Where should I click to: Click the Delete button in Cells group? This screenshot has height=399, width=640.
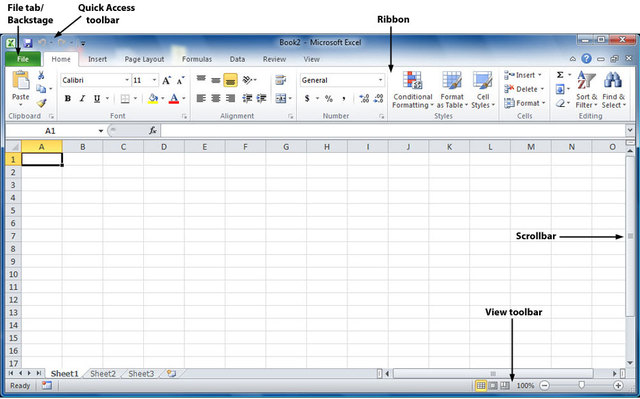524,89
